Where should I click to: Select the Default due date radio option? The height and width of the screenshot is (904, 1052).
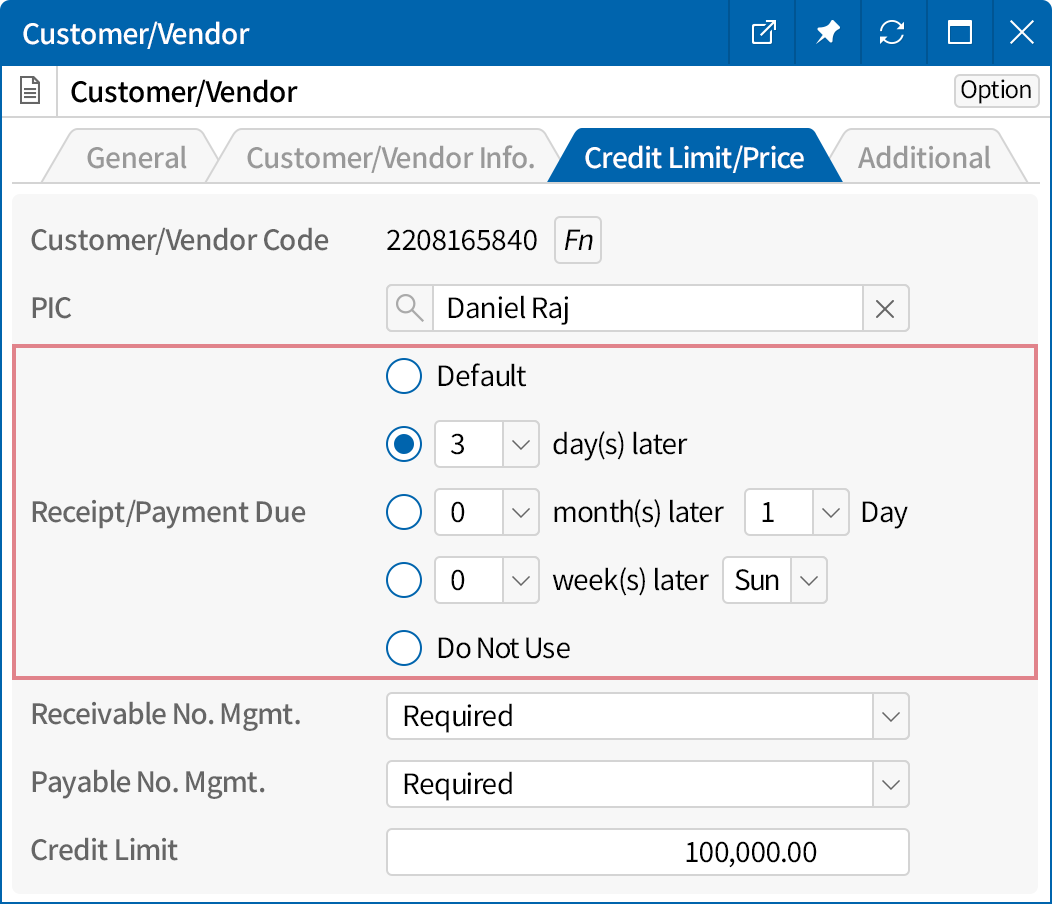pos(404,376)
